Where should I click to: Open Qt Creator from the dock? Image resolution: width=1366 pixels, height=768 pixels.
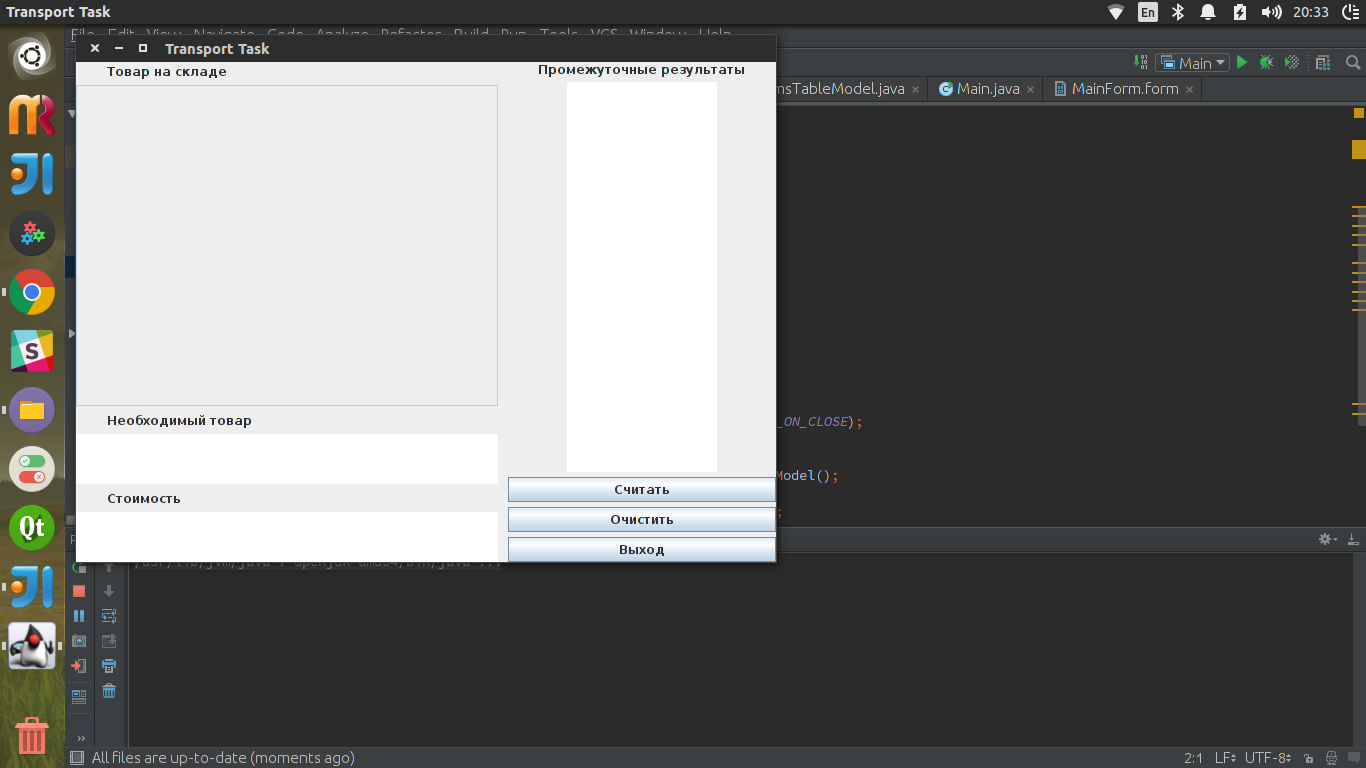click(32, 527)
